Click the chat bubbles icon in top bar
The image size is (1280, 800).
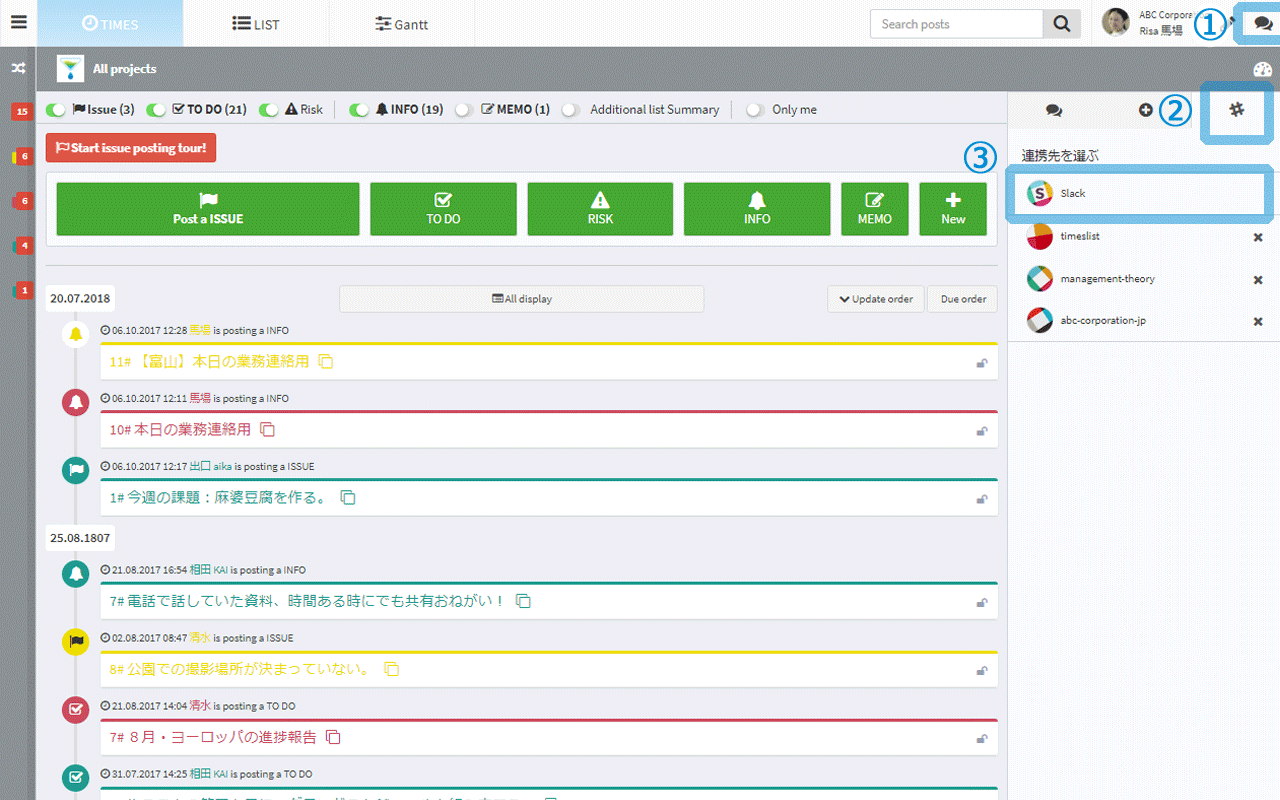click(x=1262, y=24)
